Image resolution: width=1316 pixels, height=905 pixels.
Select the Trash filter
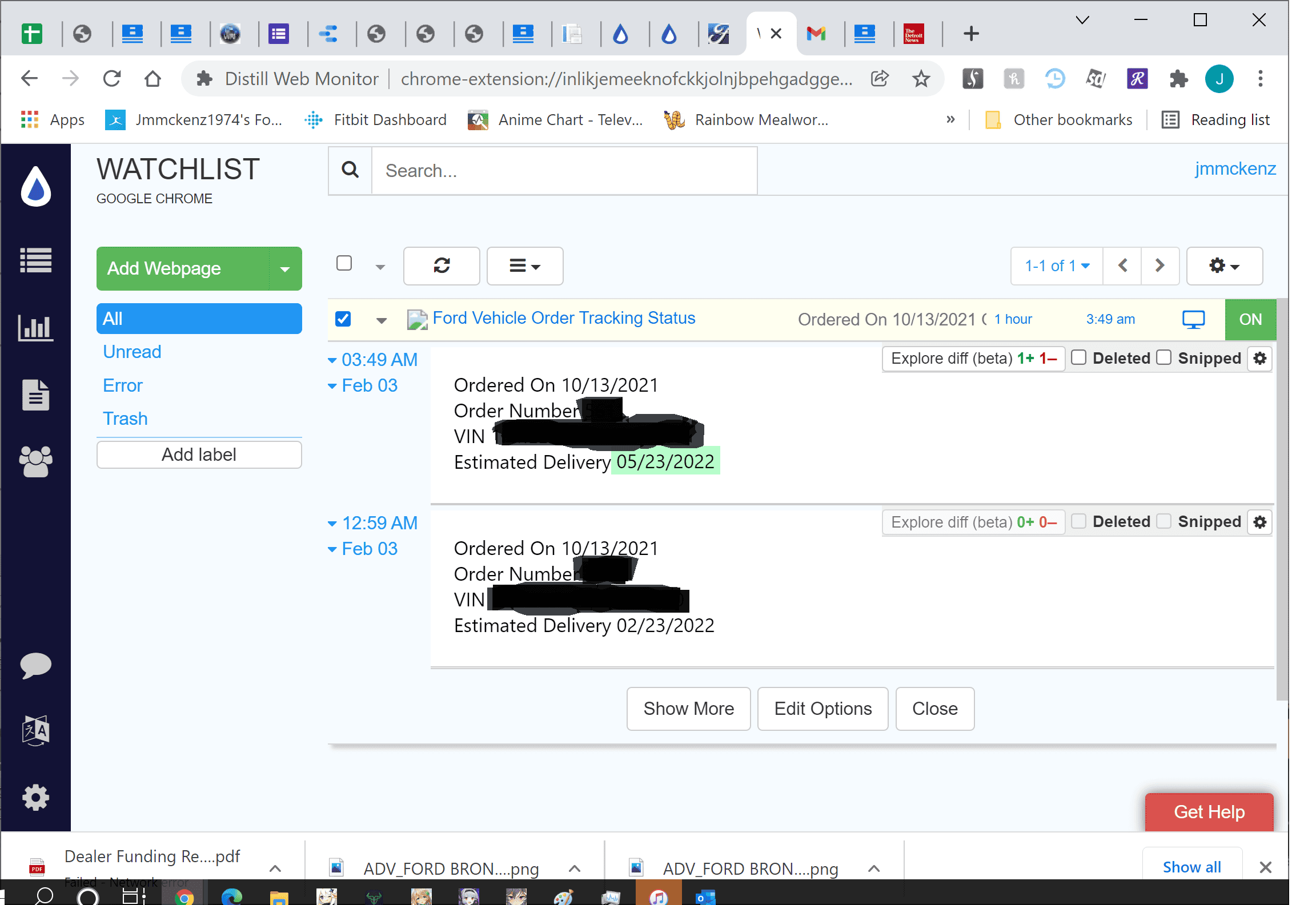point(125,419)
